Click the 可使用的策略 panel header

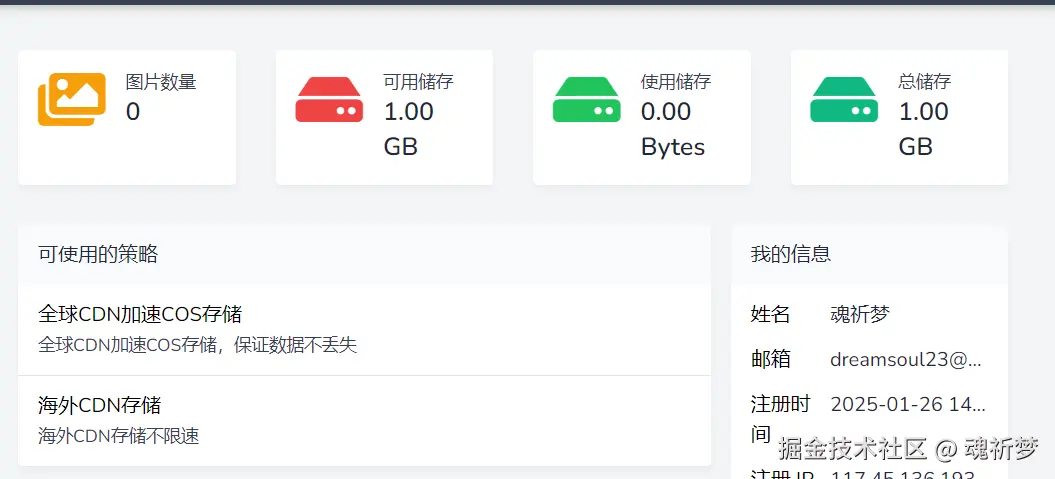[98, 254]
